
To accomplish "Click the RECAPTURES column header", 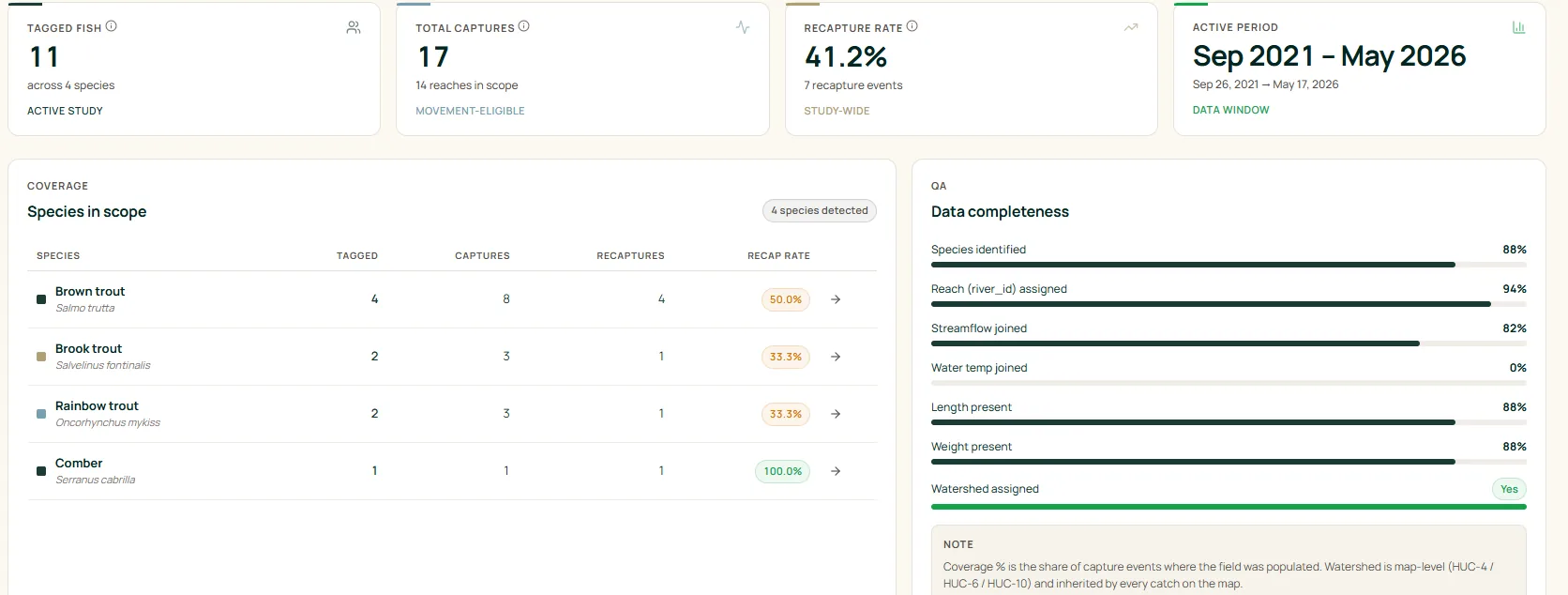I will [630, 255].
